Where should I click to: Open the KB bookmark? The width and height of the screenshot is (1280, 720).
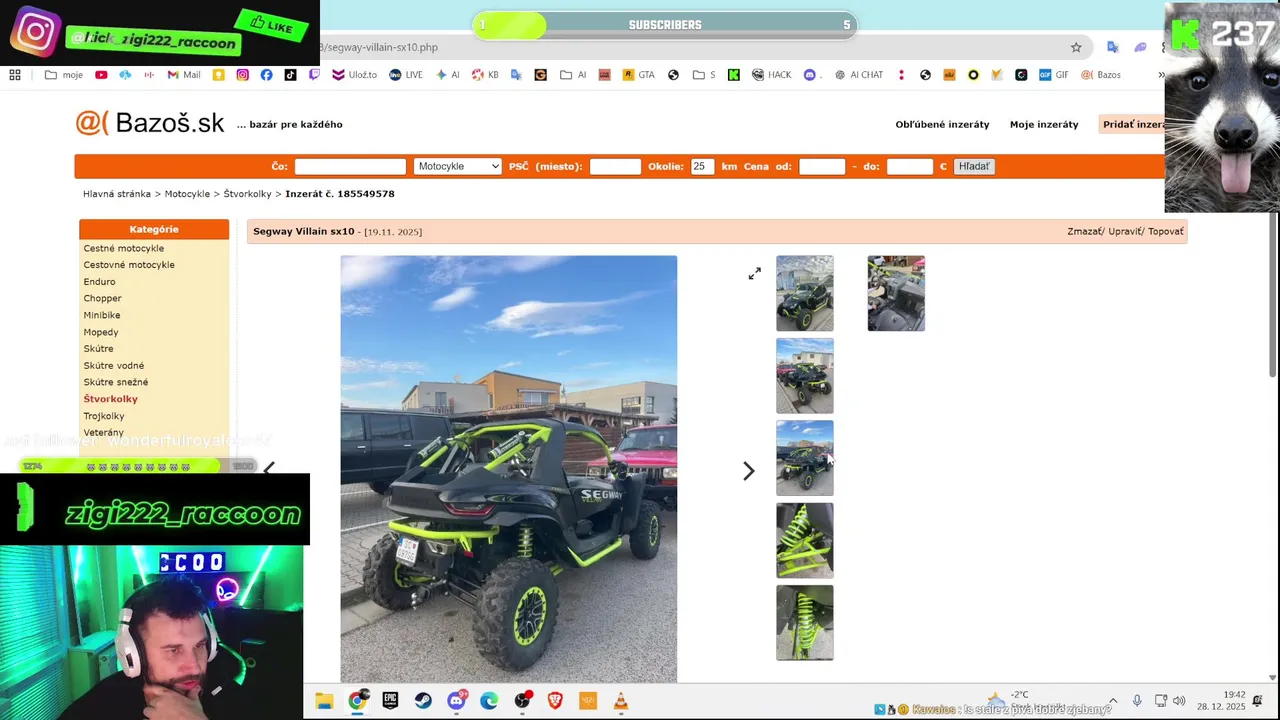tap(485, 75)
